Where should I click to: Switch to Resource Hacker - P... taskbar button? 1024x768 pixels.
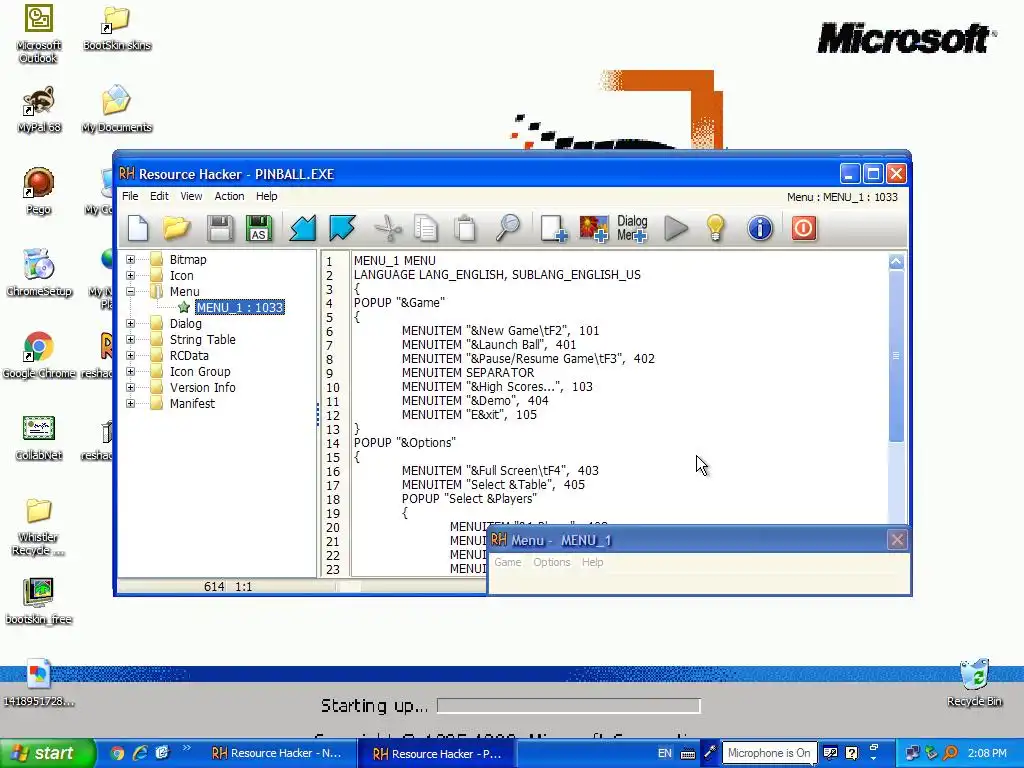click(436, 754)
